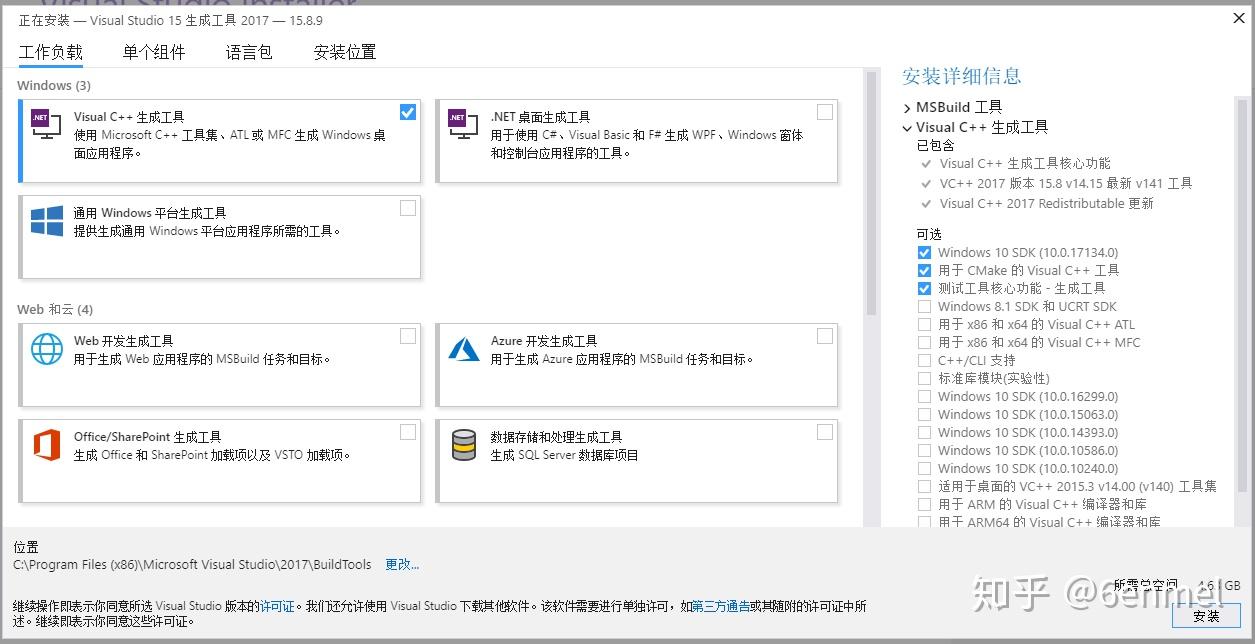
Task: Click the database icon for data storage build tools
Action: click(x=464, y=445)
